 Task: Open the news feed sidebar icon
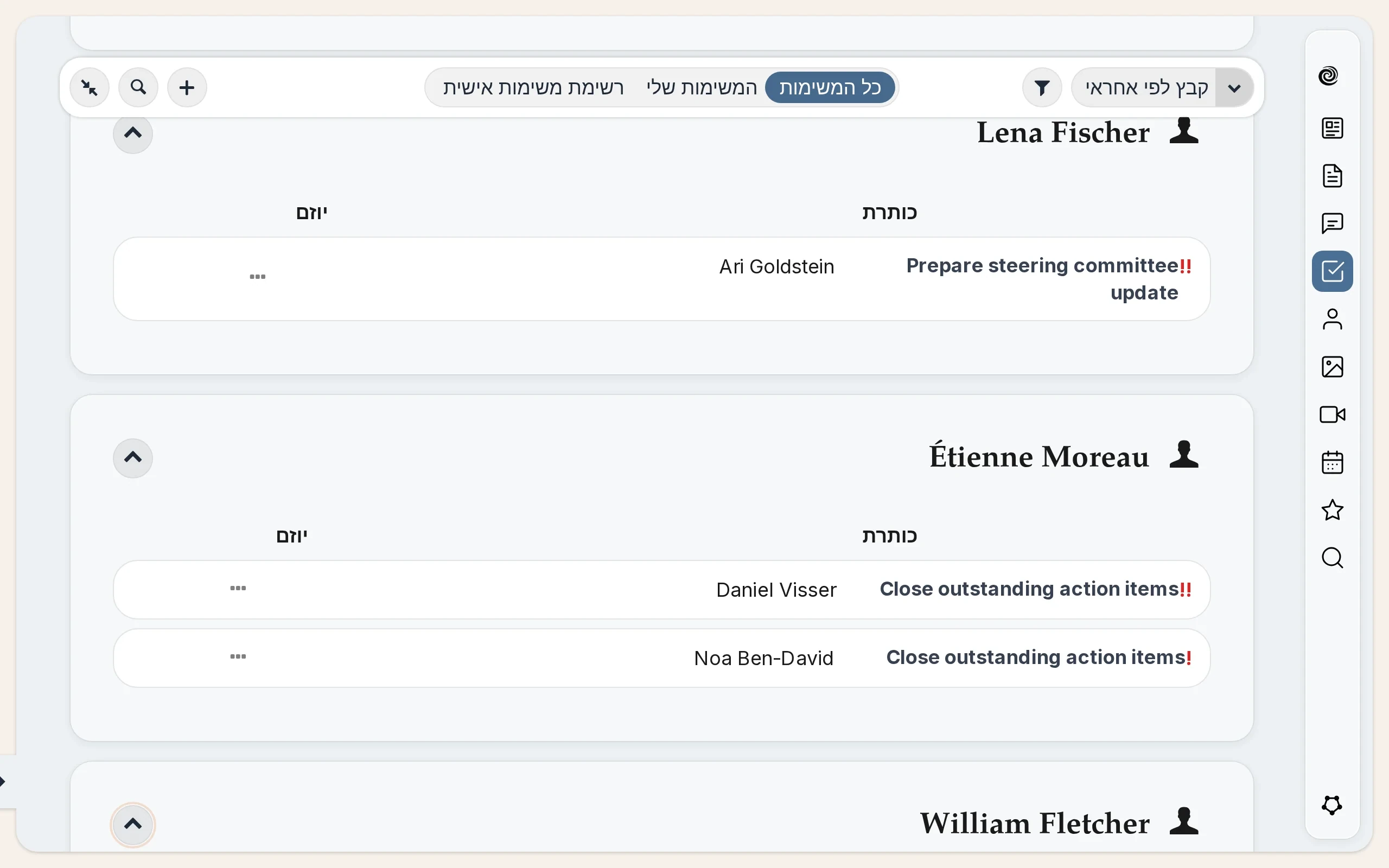(1332, 128)
